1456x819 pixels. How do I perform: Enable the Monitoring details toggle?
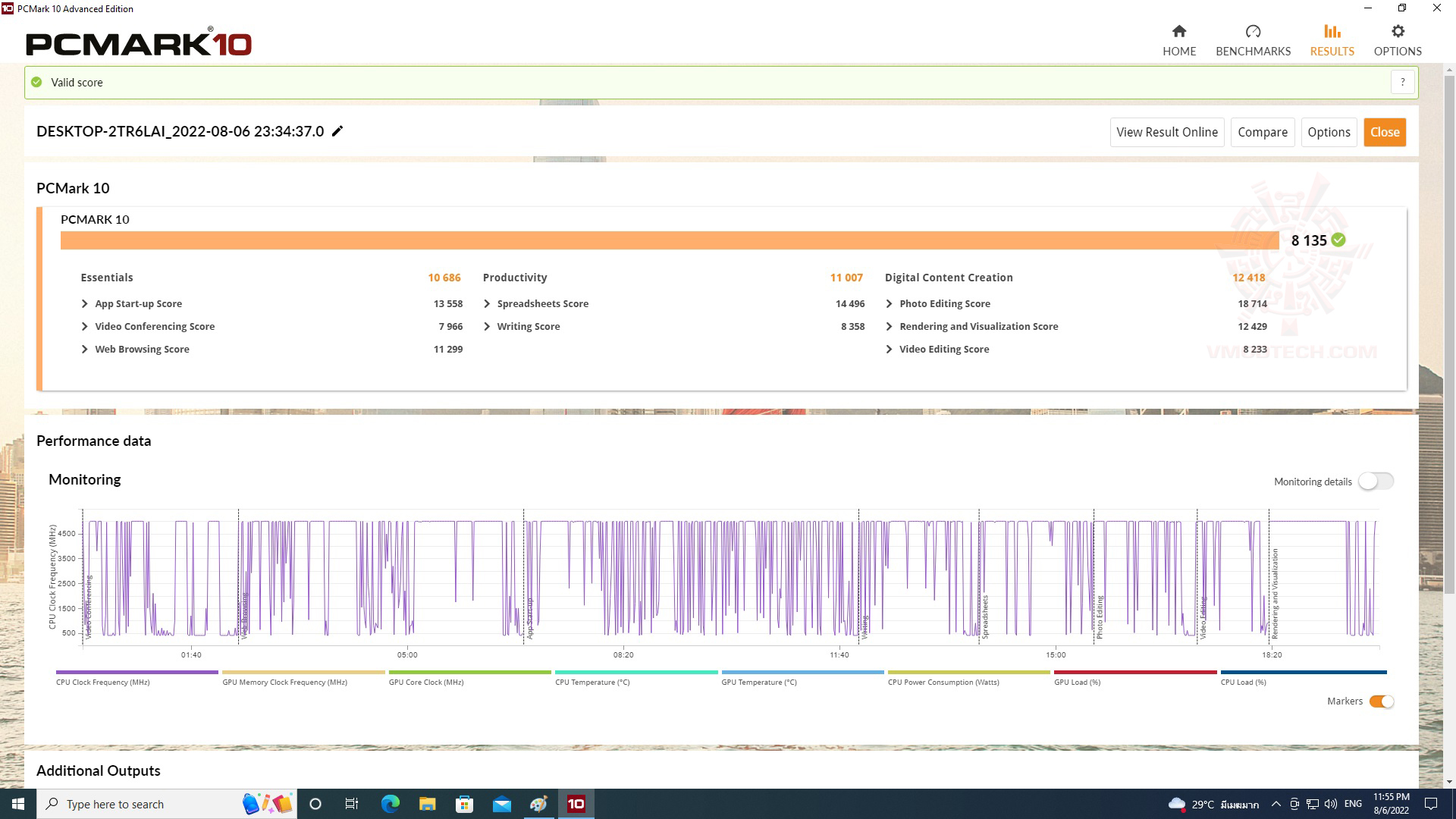click(1376, 482)
